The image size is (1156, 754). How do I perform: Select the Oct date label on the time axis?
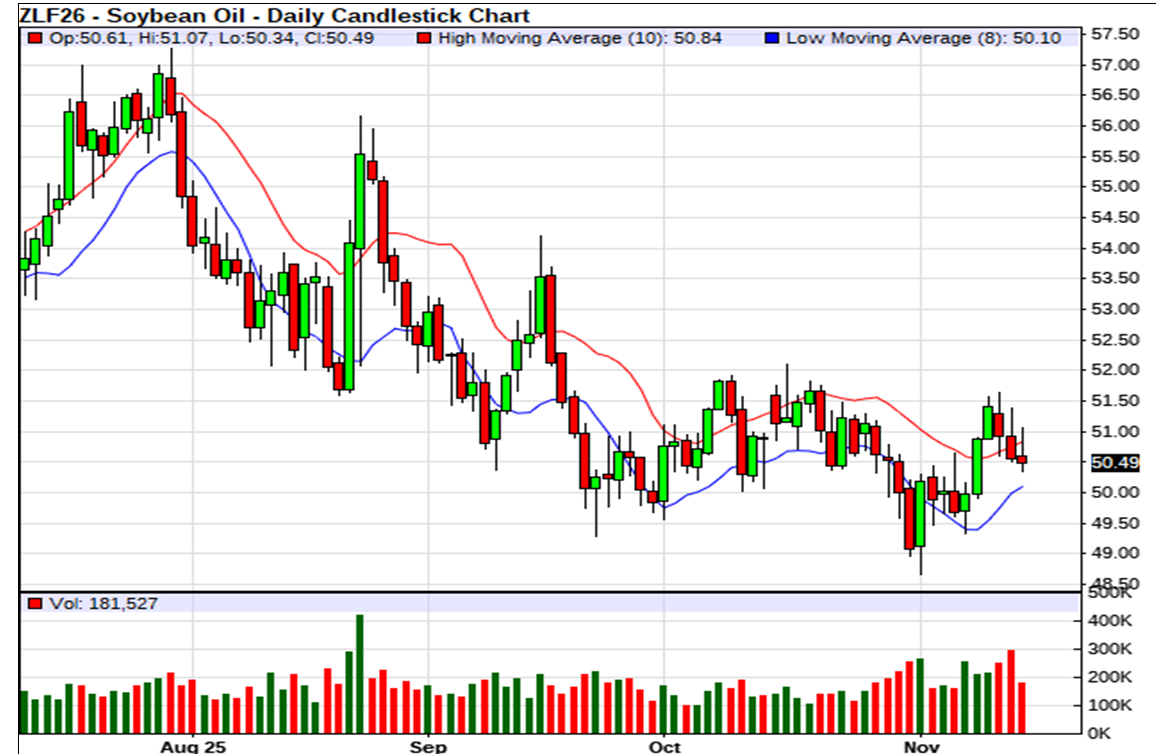coord(664,746)
